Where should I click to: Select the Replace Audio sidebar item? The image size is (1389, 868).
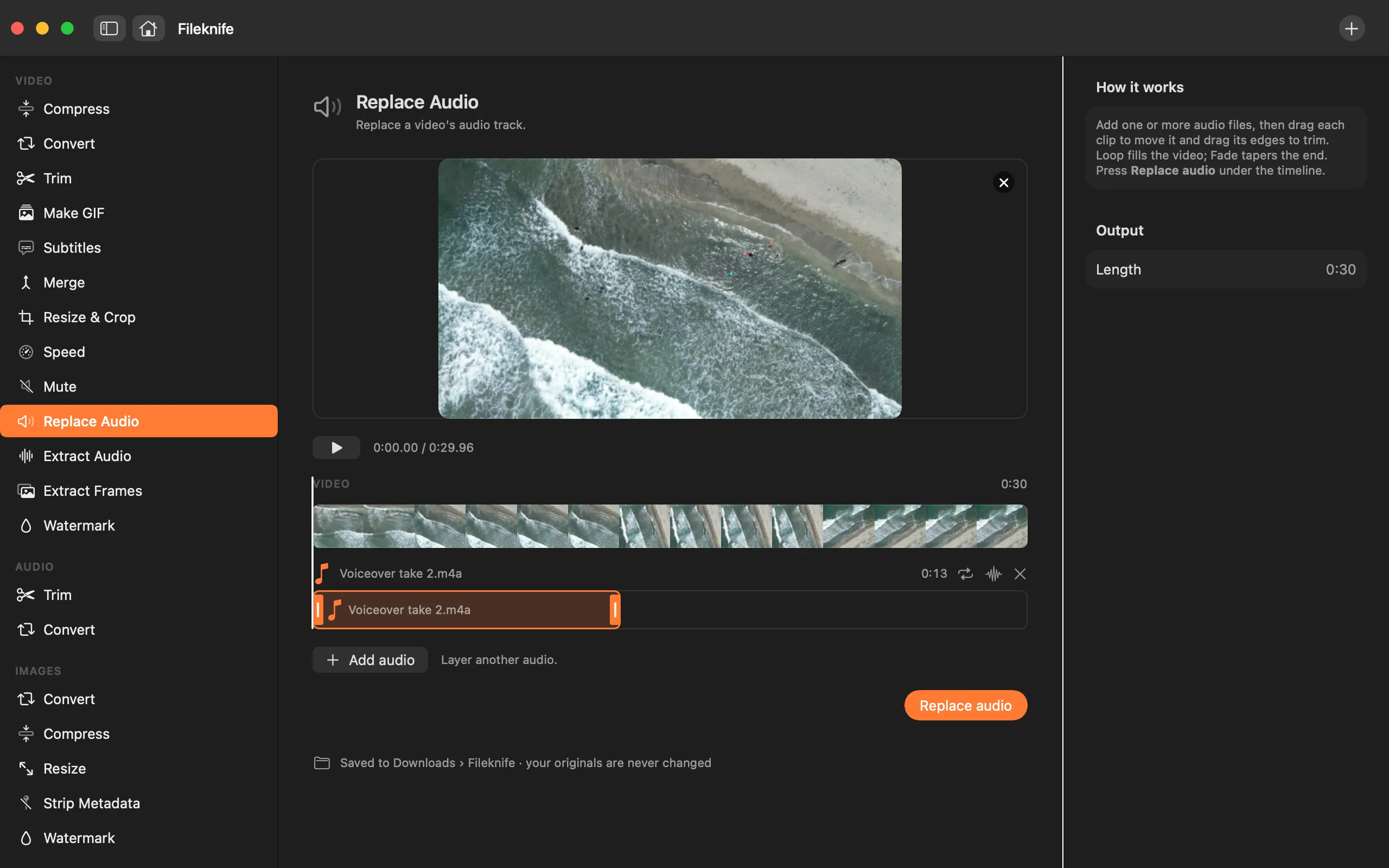pyautogui.click(x=139, y=421)
